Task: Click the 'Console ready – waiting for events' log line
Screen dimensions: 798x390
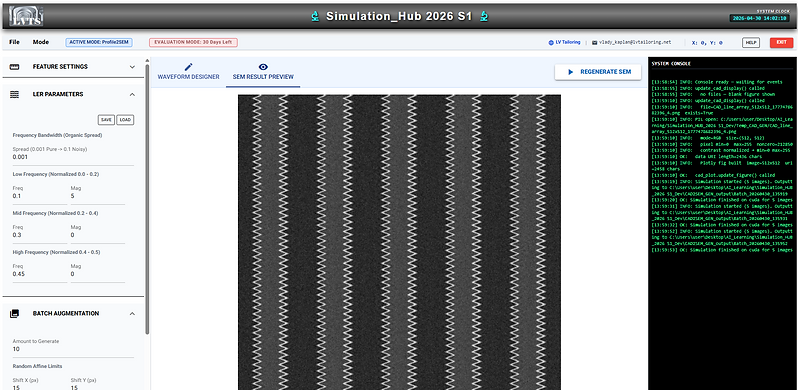Action: (x=717, y=82)
